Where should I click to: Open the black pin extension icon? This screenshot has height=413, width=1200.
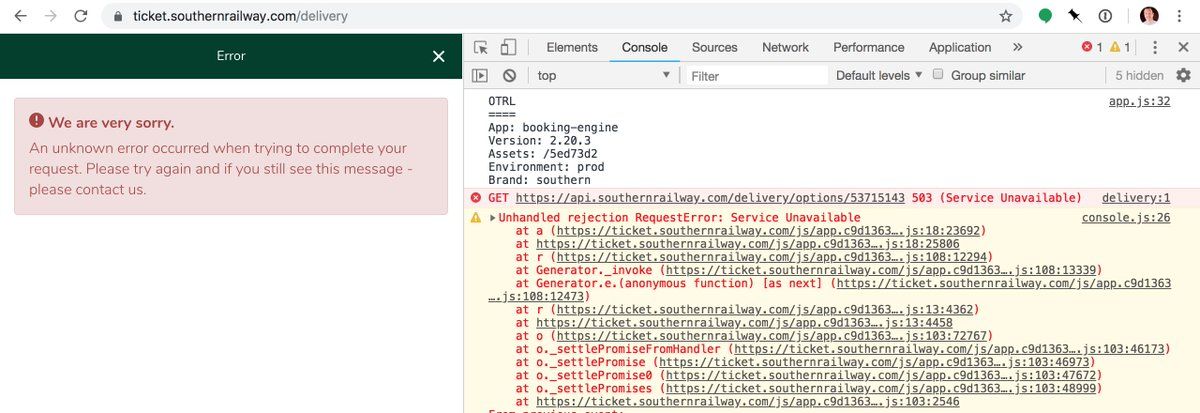pyautogui.click(x=1076, y=16)
